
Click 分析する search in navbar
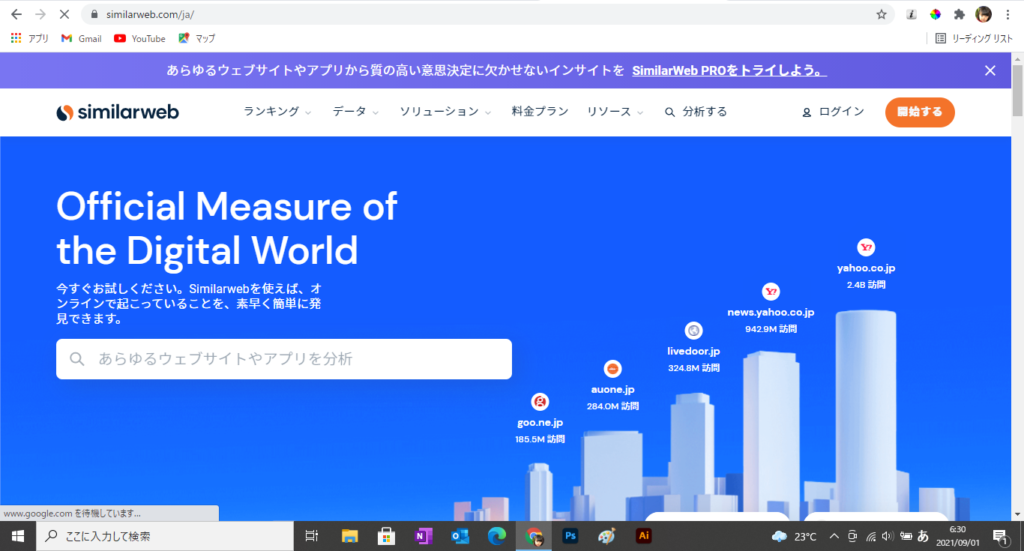[x=696, y=112]
